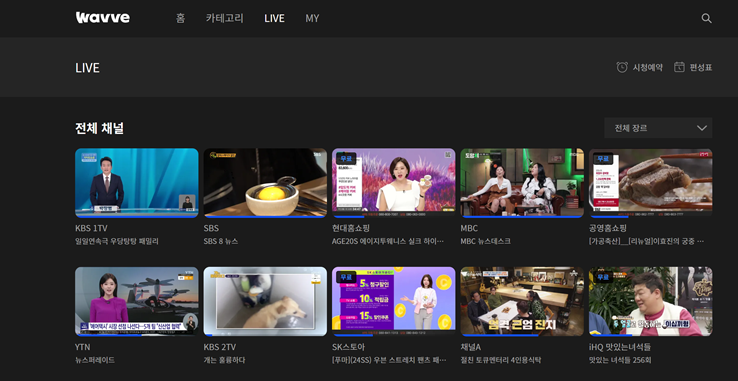Select program title 절친 토큐멘터리 4인용식탁
738x381 pixels.
click(x=501, y=360)
